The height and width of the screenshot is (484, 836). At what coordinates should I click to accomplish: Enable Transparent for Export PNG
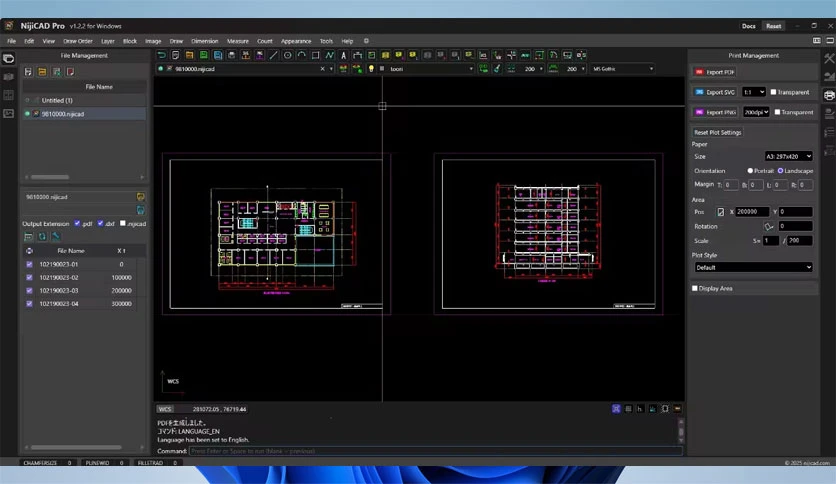tap(777, 112)
